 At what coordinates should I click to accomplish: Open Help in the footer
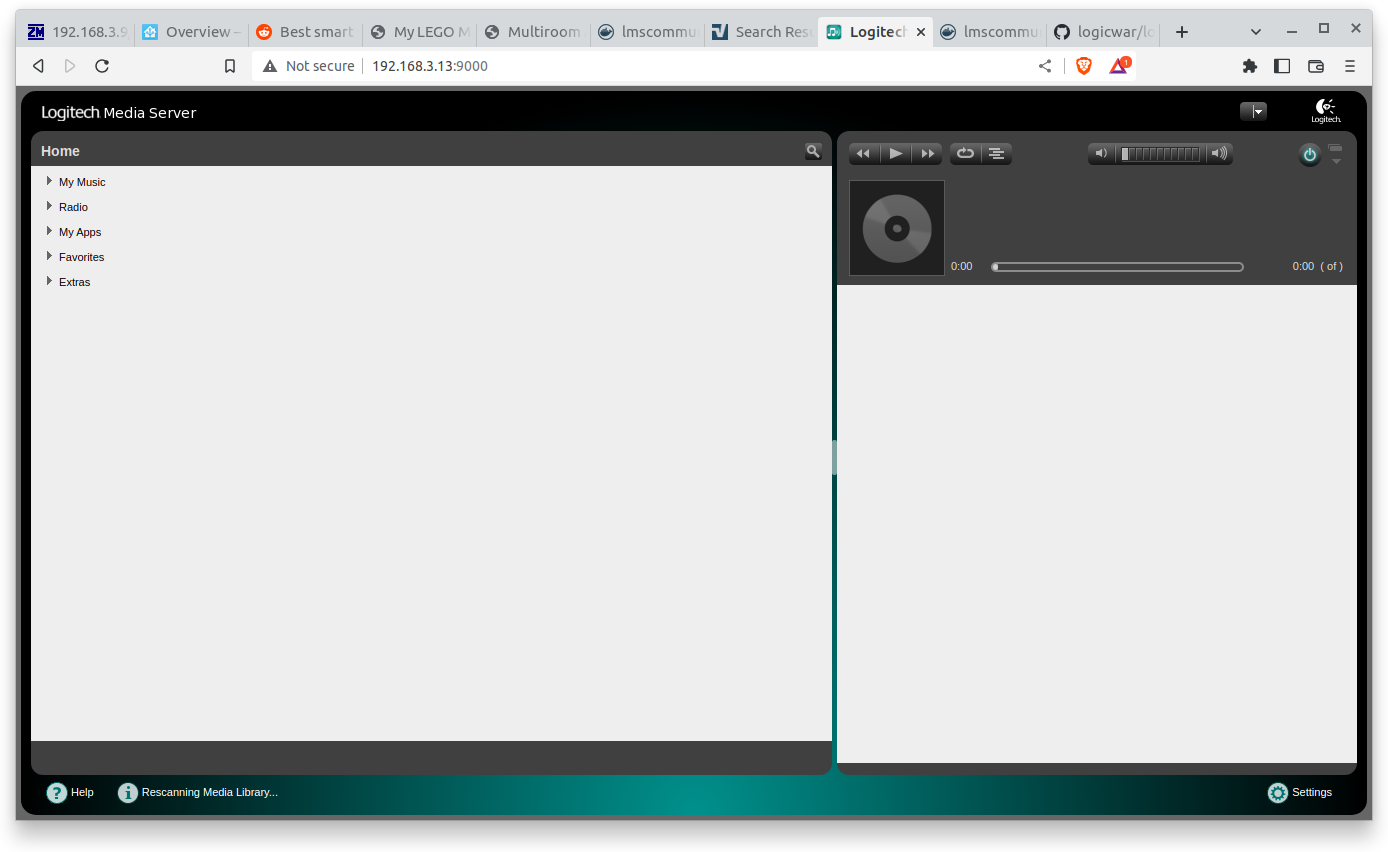[x=70, y=792]
